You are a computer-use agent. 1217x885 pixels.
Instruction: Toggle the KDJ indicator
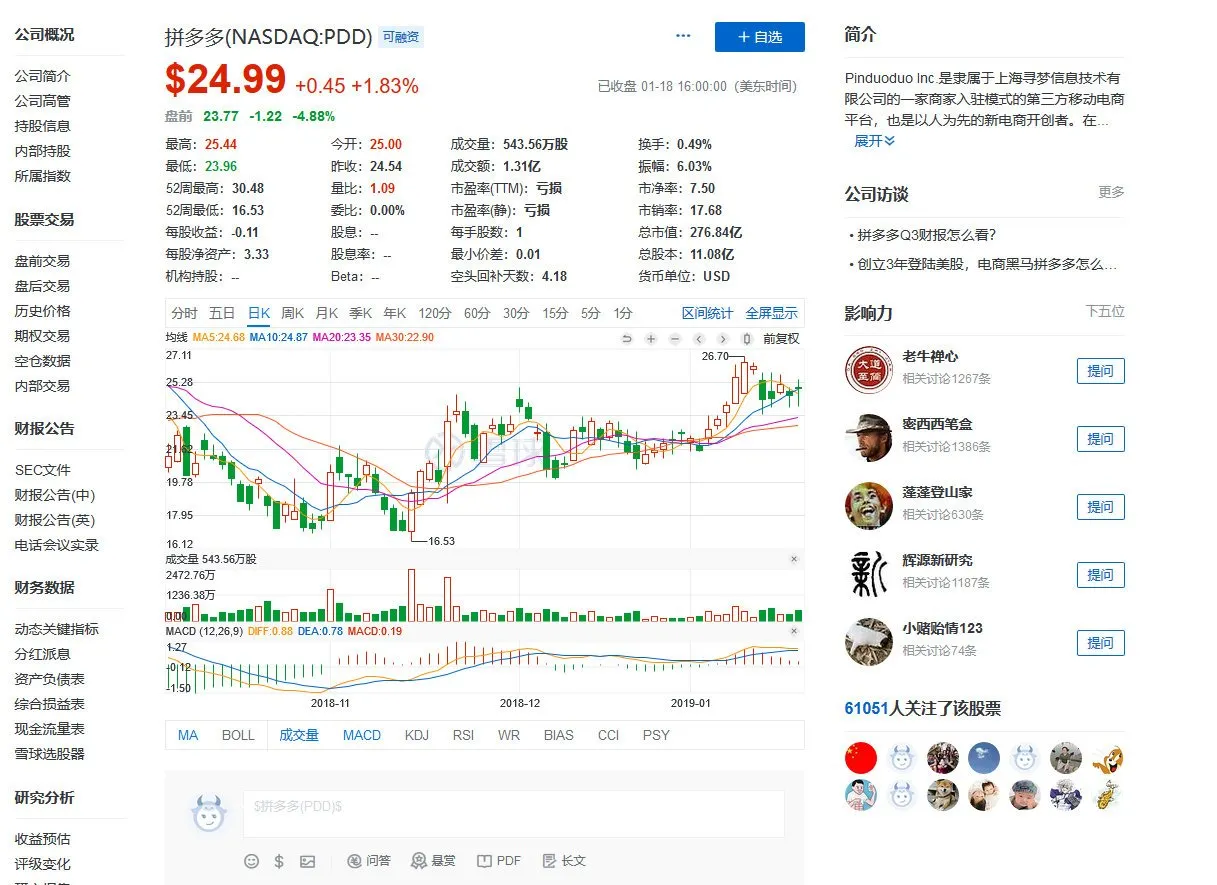point(417,735)
